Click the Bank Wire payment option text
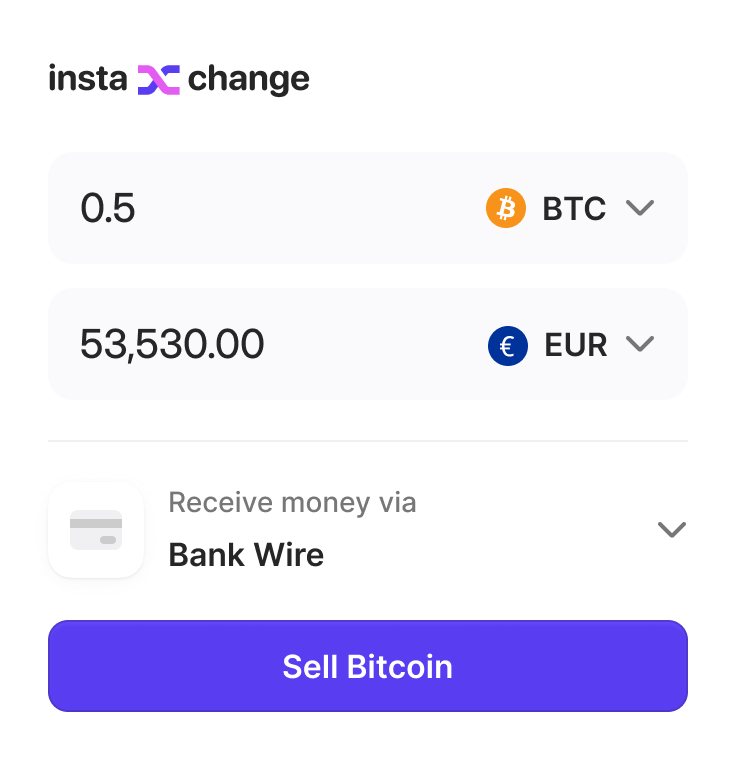The height and width of the screenshot is (760, 736). [246, 554]
